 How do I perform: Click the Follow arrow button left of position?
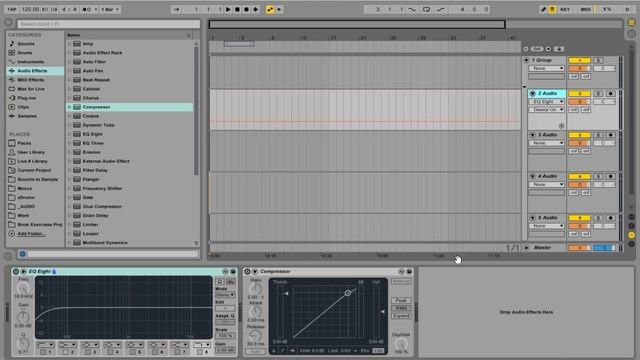coord(176,9)
